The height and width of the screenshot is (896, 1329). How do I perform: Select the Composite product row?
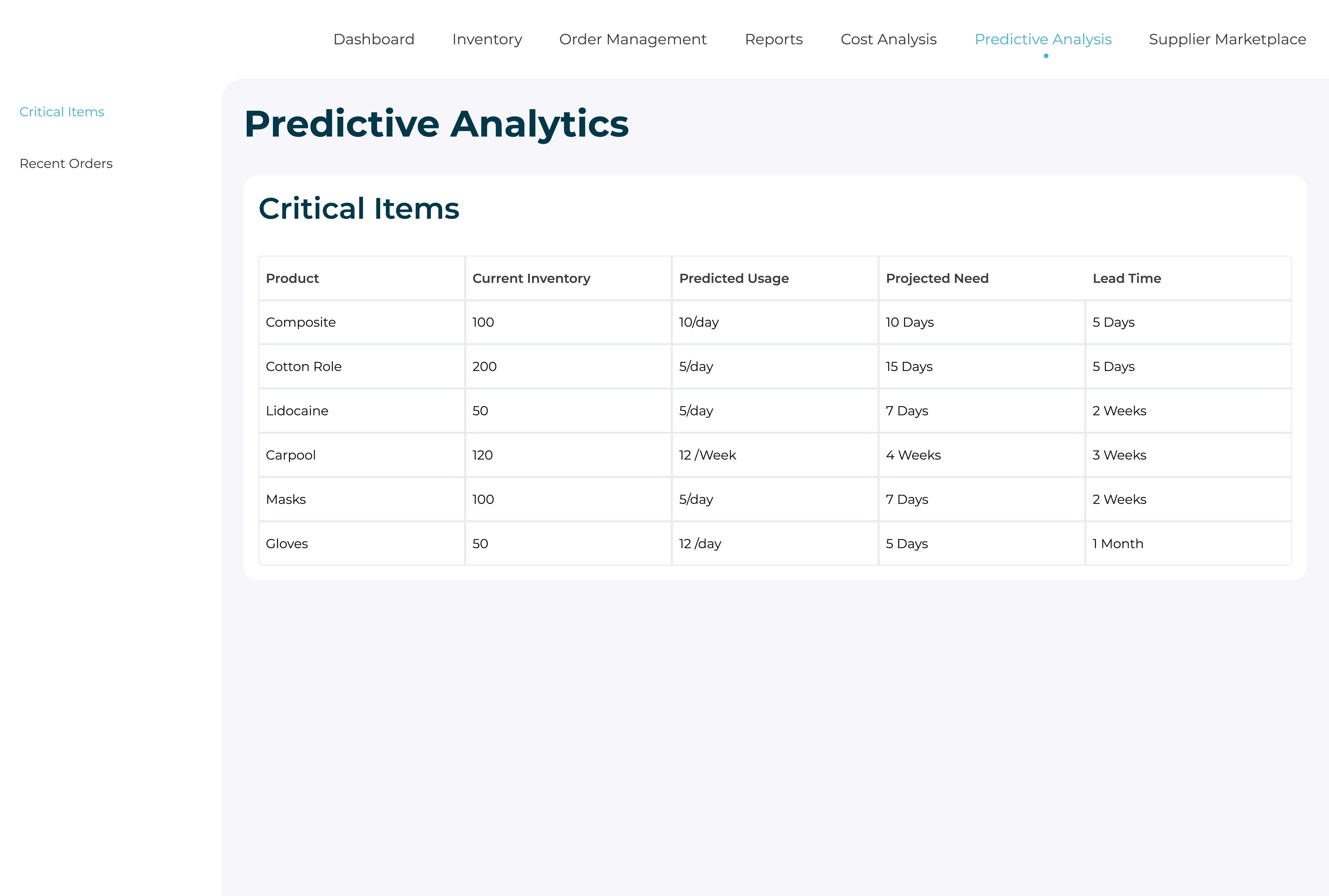(301, 322)
